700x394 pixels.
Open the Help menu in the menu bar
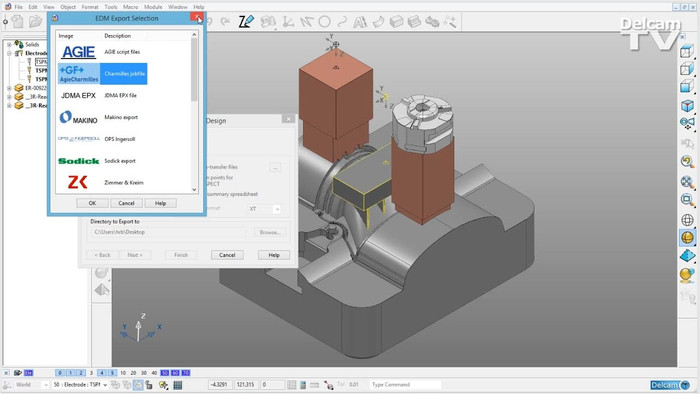pyautogui.click(x=199, y=7)
